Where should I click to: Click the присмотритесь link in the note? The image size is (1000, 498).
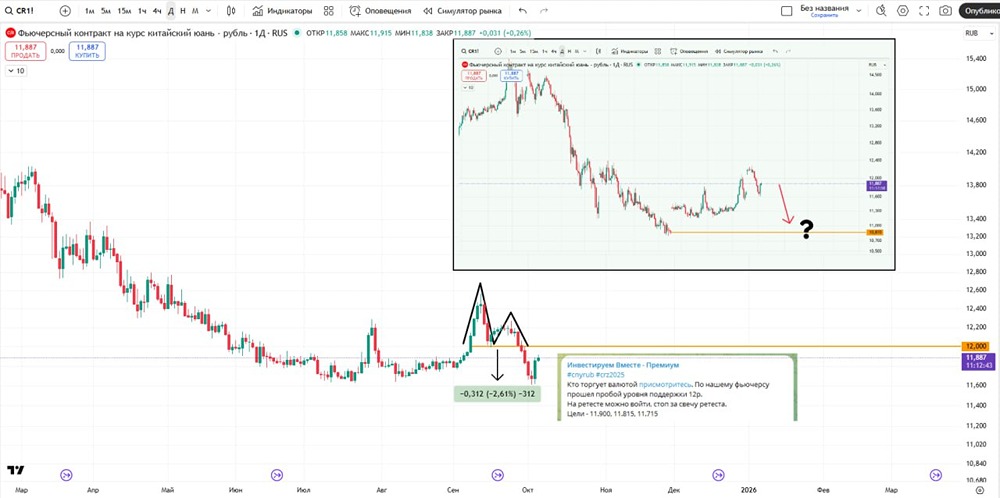665,385
